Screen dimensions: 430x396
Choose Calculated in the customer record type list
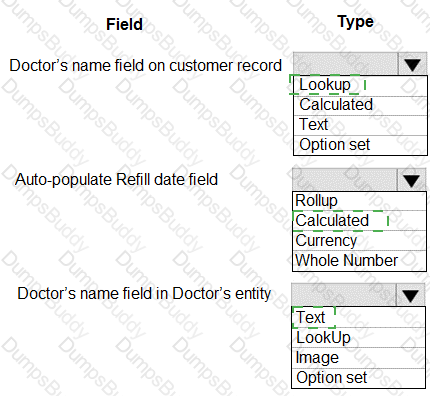(x=360, y=106)
